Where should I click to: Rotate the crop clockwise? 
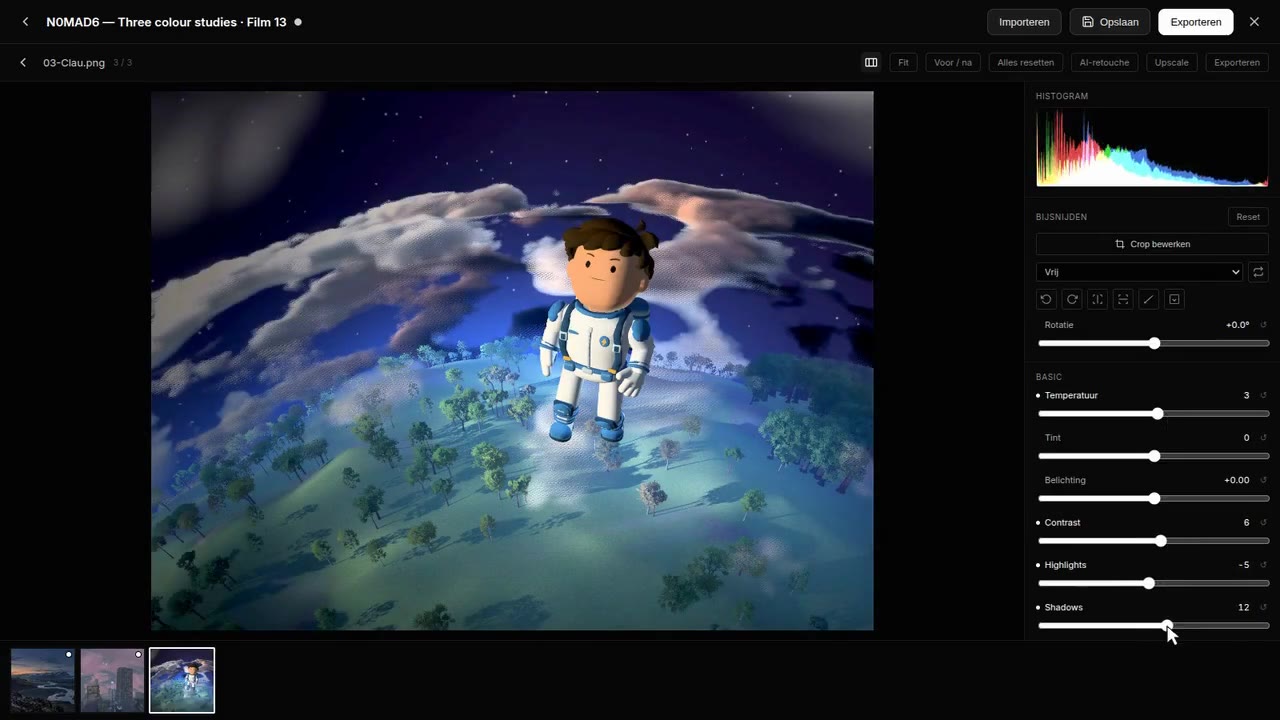pos(1072,299)
